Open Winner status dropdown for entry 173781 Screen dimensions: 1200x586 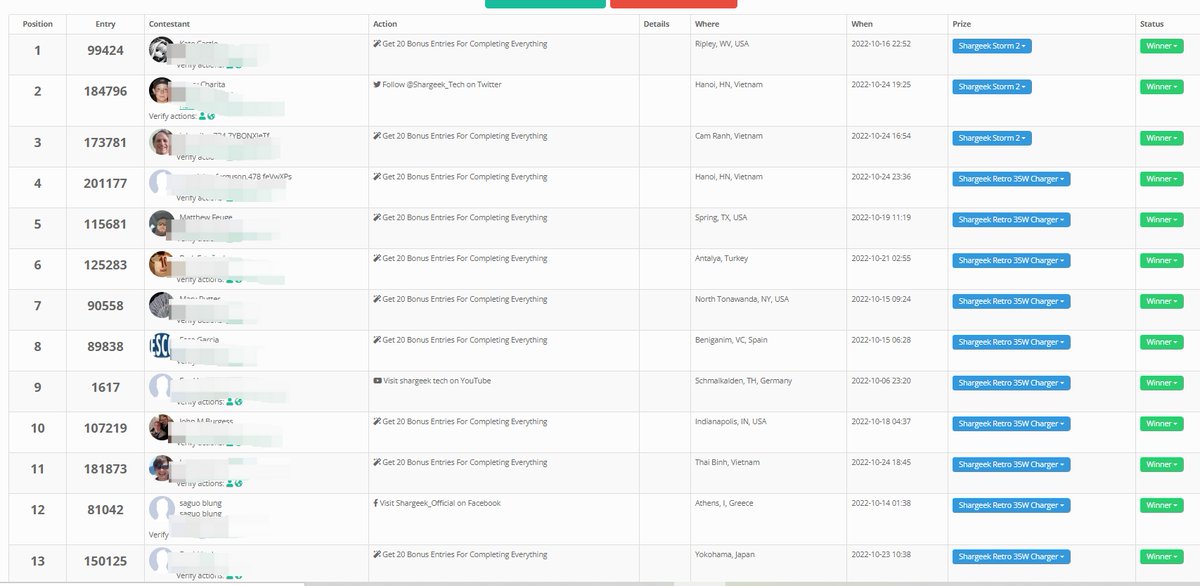(x=1161, y=138)
